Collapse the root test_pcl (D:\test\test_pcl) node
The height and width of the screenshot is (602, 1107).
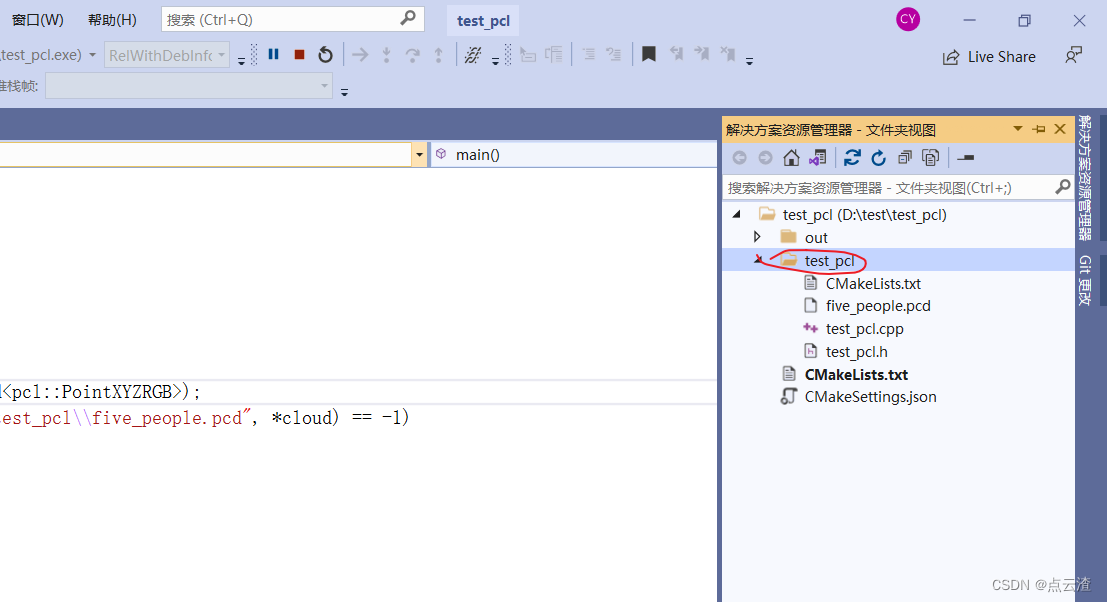[x=737, y=214]
